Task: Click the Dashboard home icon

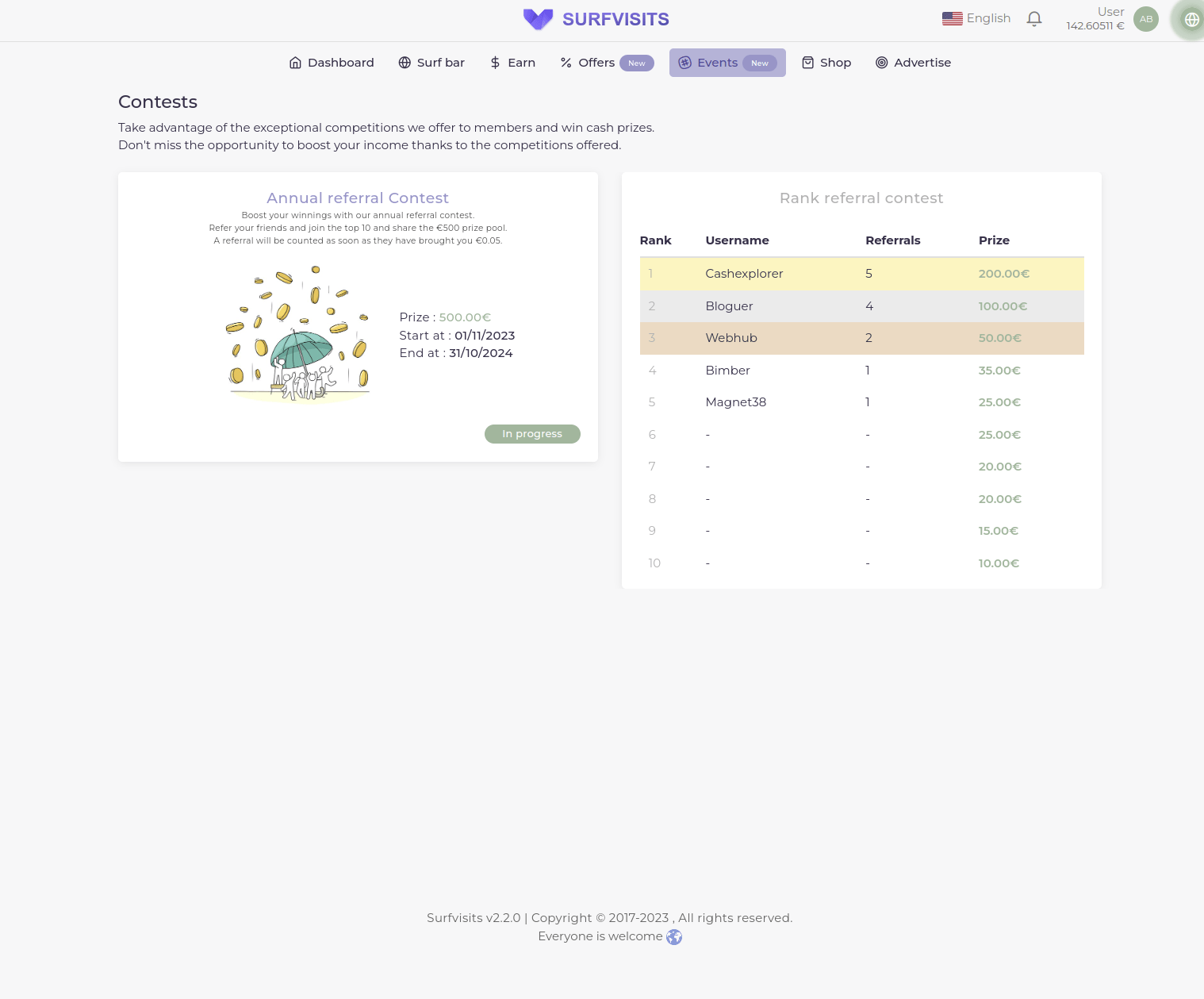Action: tap(295, 63)
